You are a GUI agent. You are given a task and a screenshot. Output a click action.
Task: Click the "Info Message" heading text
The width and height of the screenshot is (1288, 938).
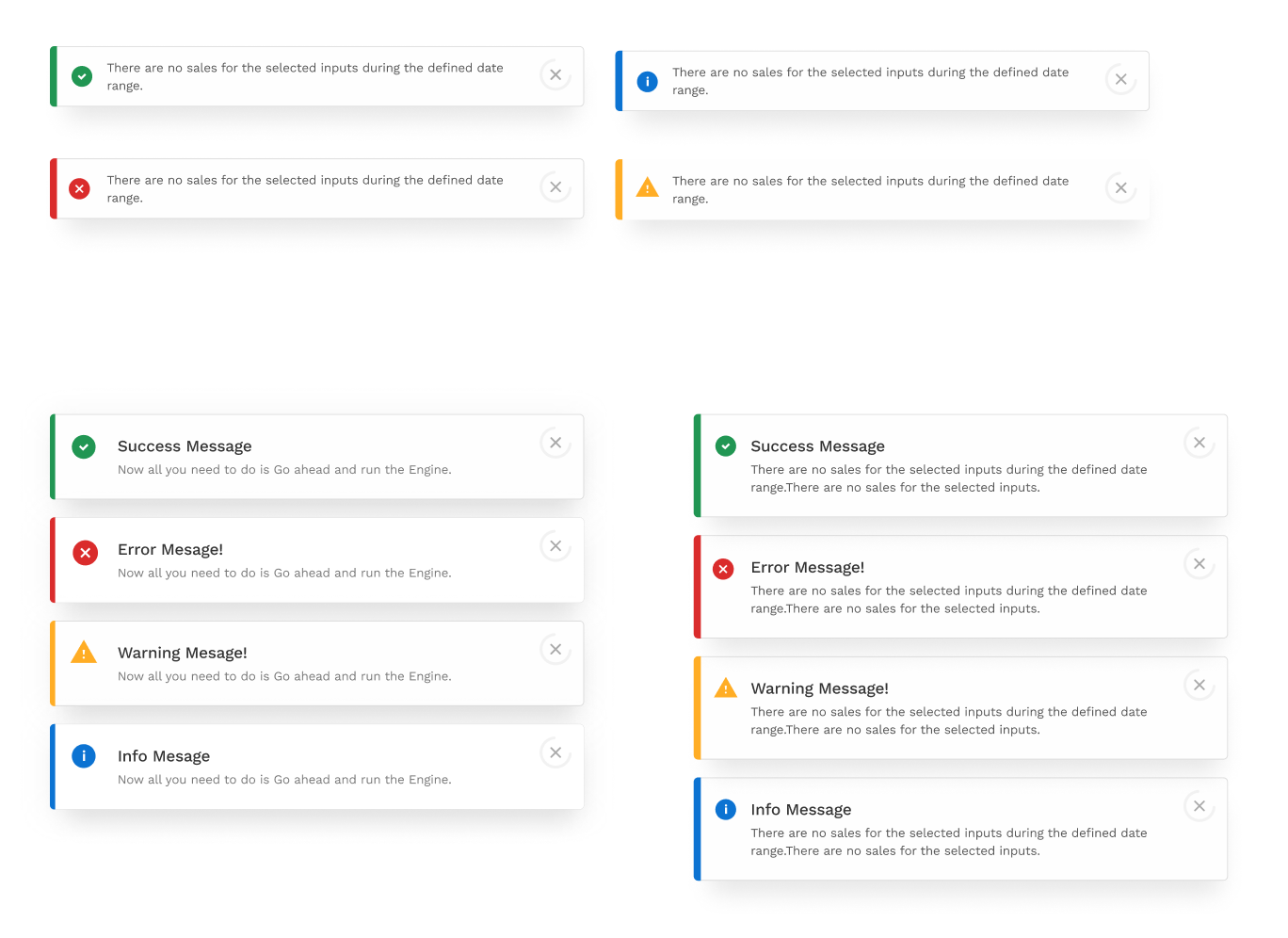(x=800, y=810)
